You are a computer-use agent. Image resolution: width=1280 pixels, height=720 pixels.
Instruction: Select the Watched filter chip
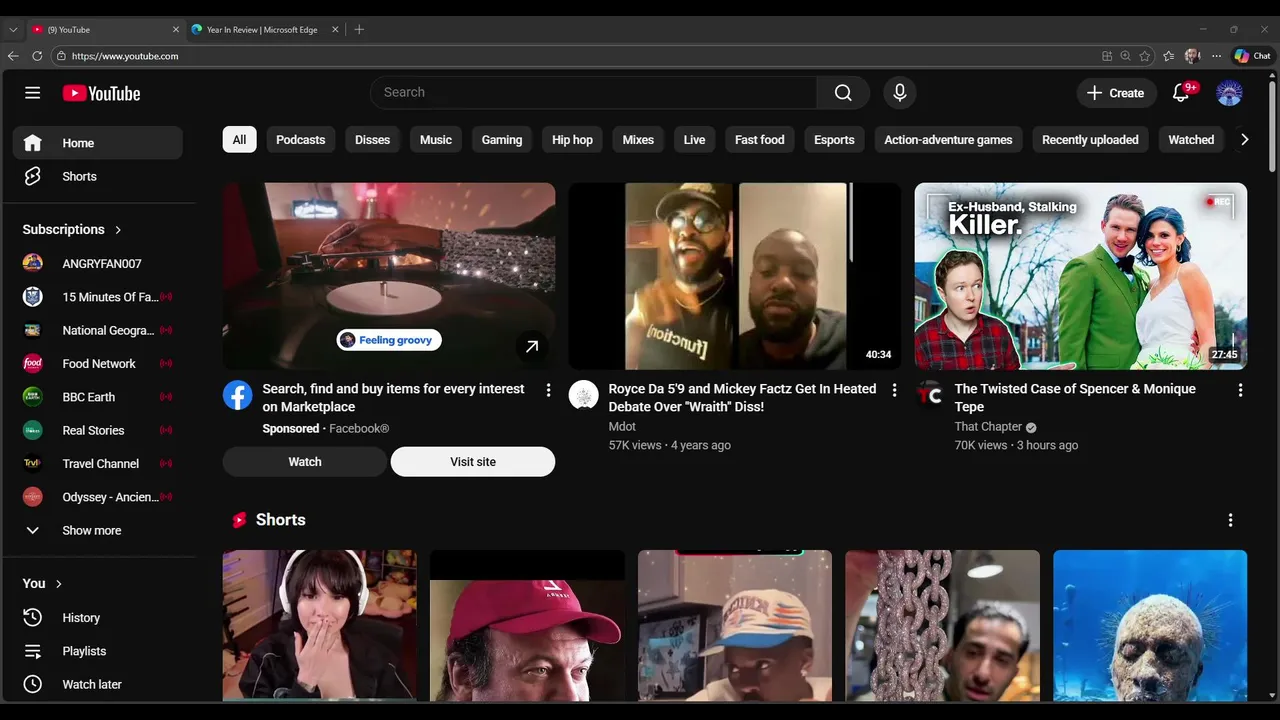pos(1191,140)
